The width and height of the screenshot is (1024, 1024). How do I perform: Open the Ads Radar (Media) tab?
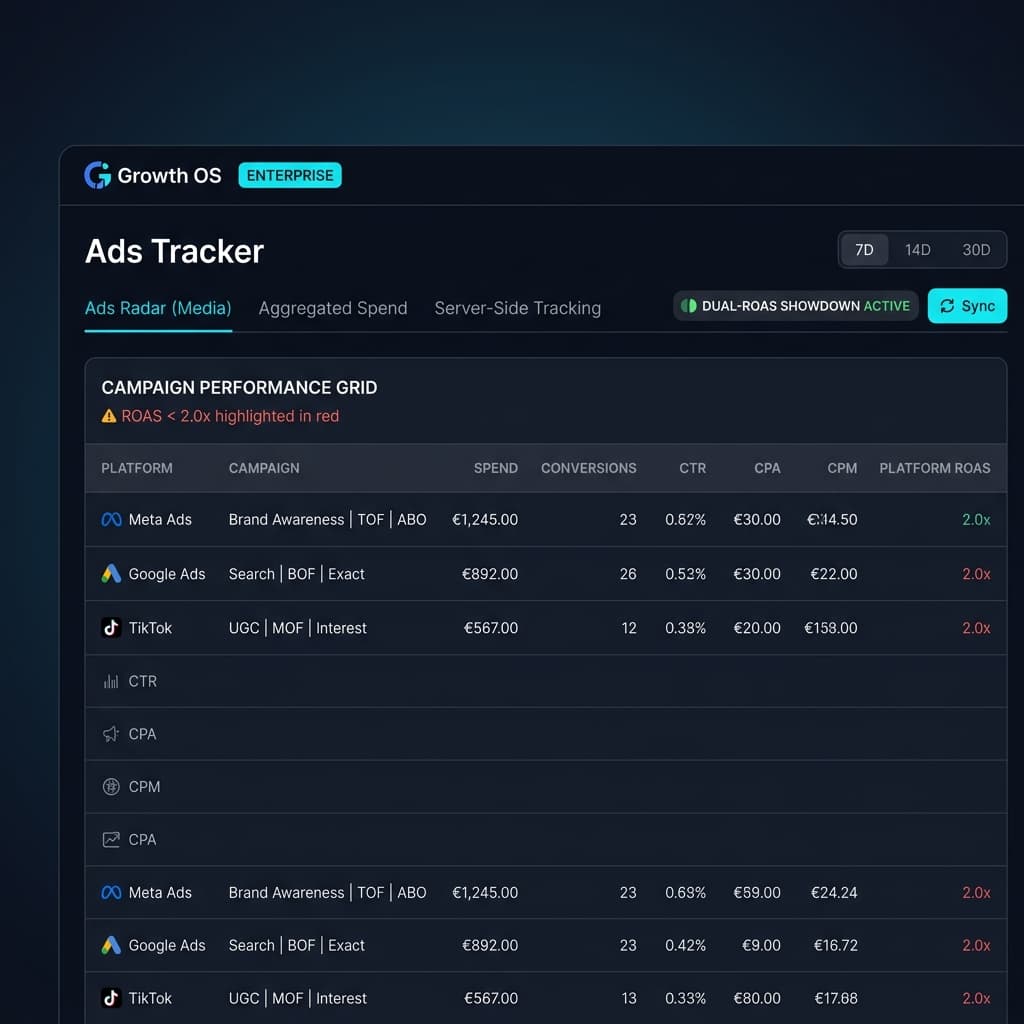click(x=158, y=308)
